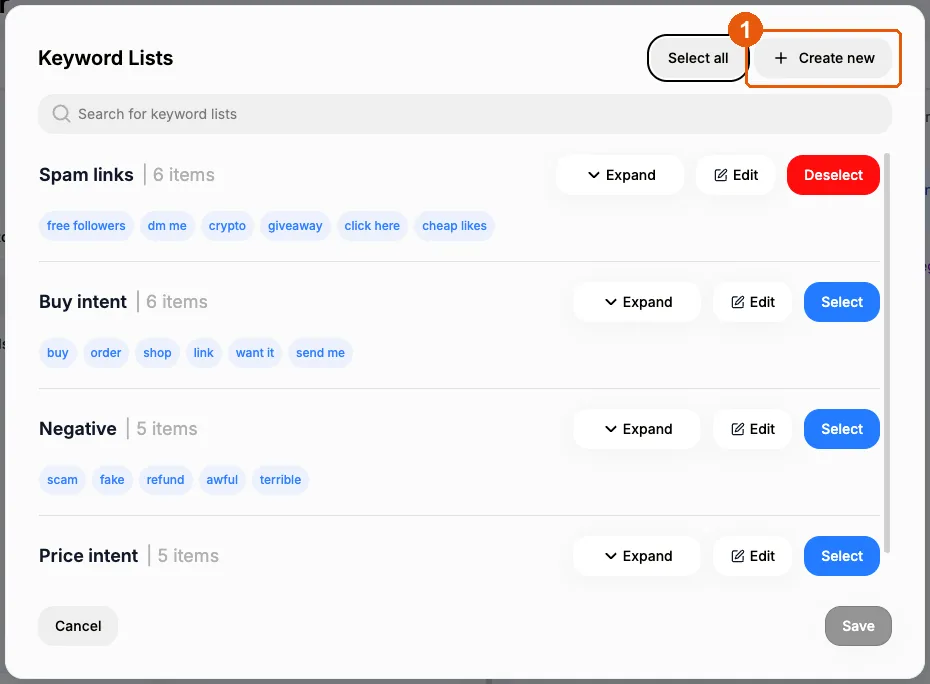This screenshot has height=684, width=930.
Task: Click the Spam links list title
Action: pyautogui.click(x=86, y=175)
